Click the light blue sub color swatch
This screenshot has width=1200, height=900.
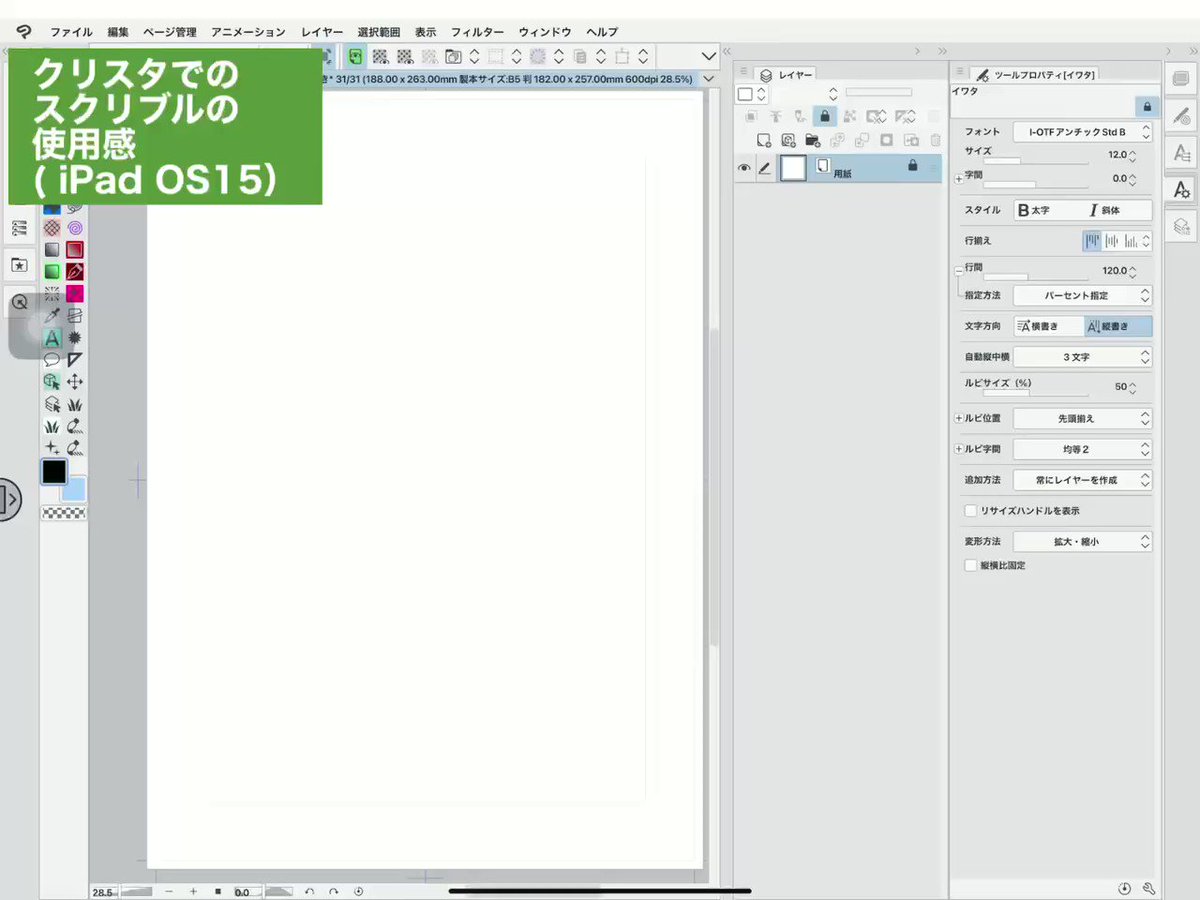(75, 489)
